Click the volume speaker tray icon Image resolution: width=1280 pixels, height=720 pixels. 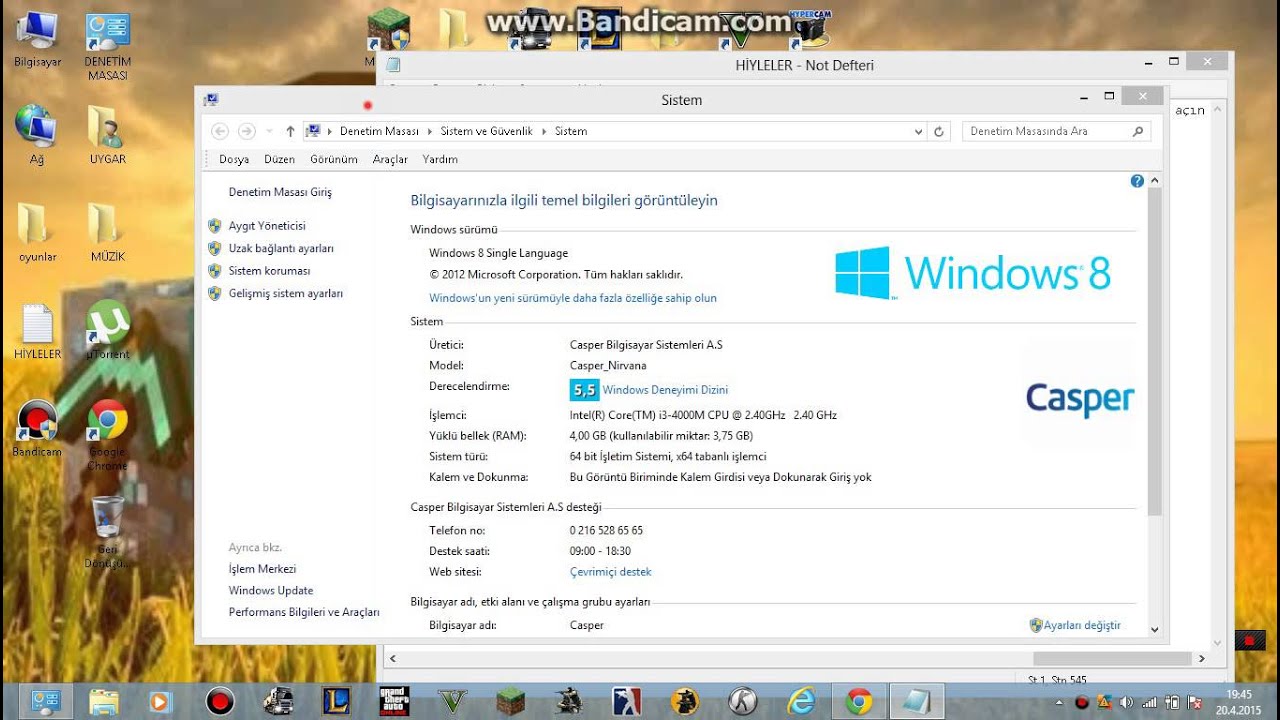click(1126, 702)
